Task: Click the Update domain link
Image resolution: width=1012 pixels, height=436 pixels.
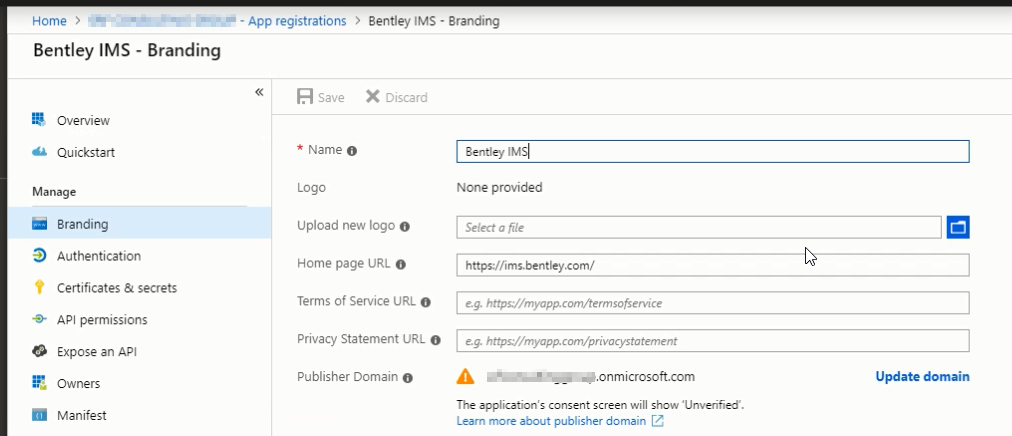Action: pos(922,377)
